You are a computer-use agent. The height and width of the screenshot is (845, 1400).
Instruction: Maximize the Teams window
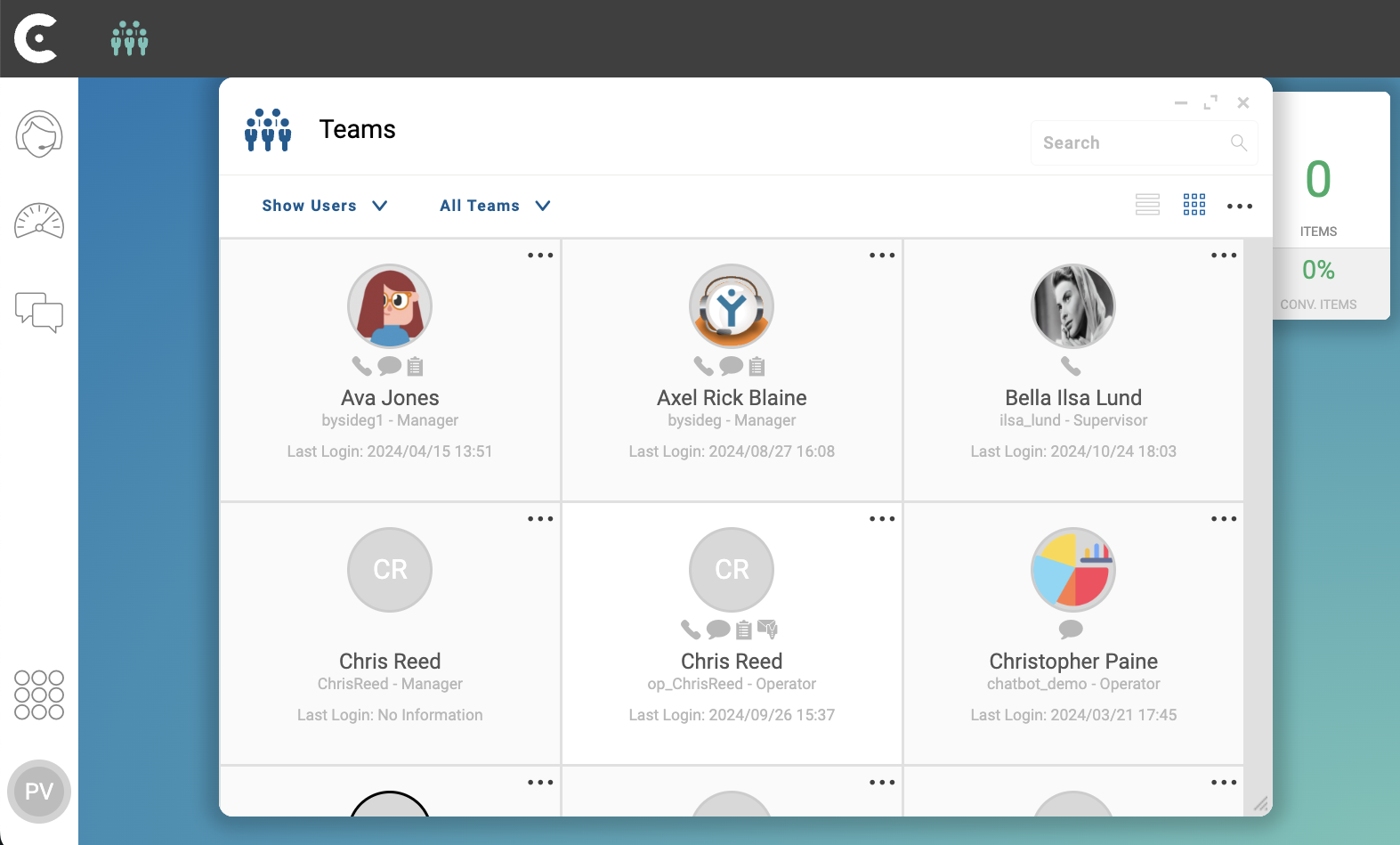click(1210, 103)
